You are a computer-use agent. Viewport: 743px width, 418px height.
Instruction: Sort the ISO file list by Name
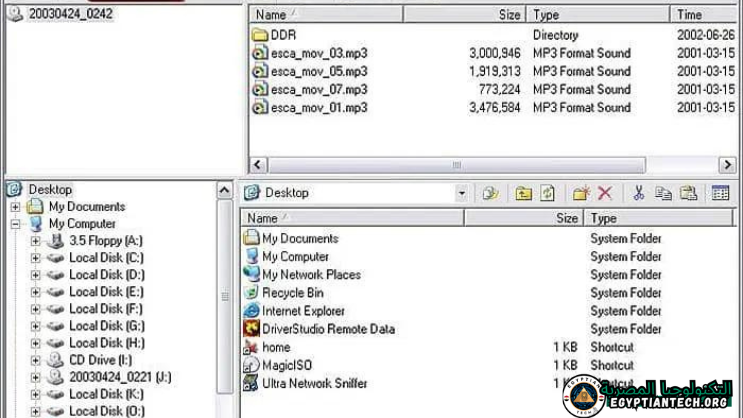point(326,15)
